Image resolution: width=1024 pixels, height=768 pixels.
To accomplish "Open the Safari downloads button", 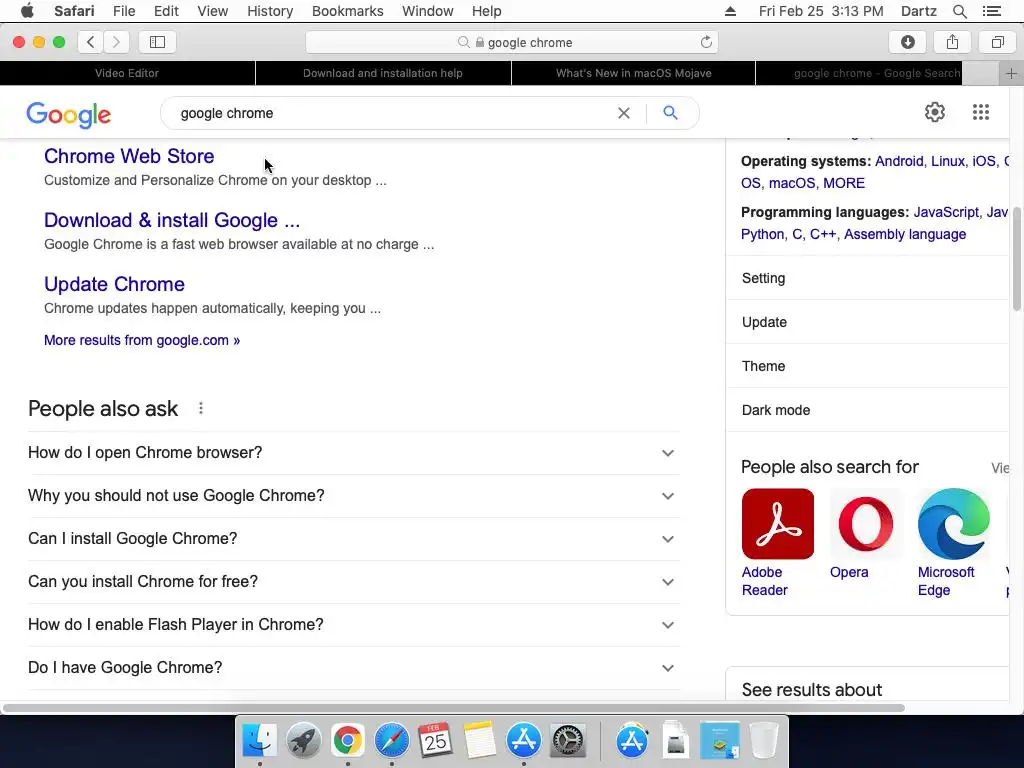I will [x=908, y=42].
